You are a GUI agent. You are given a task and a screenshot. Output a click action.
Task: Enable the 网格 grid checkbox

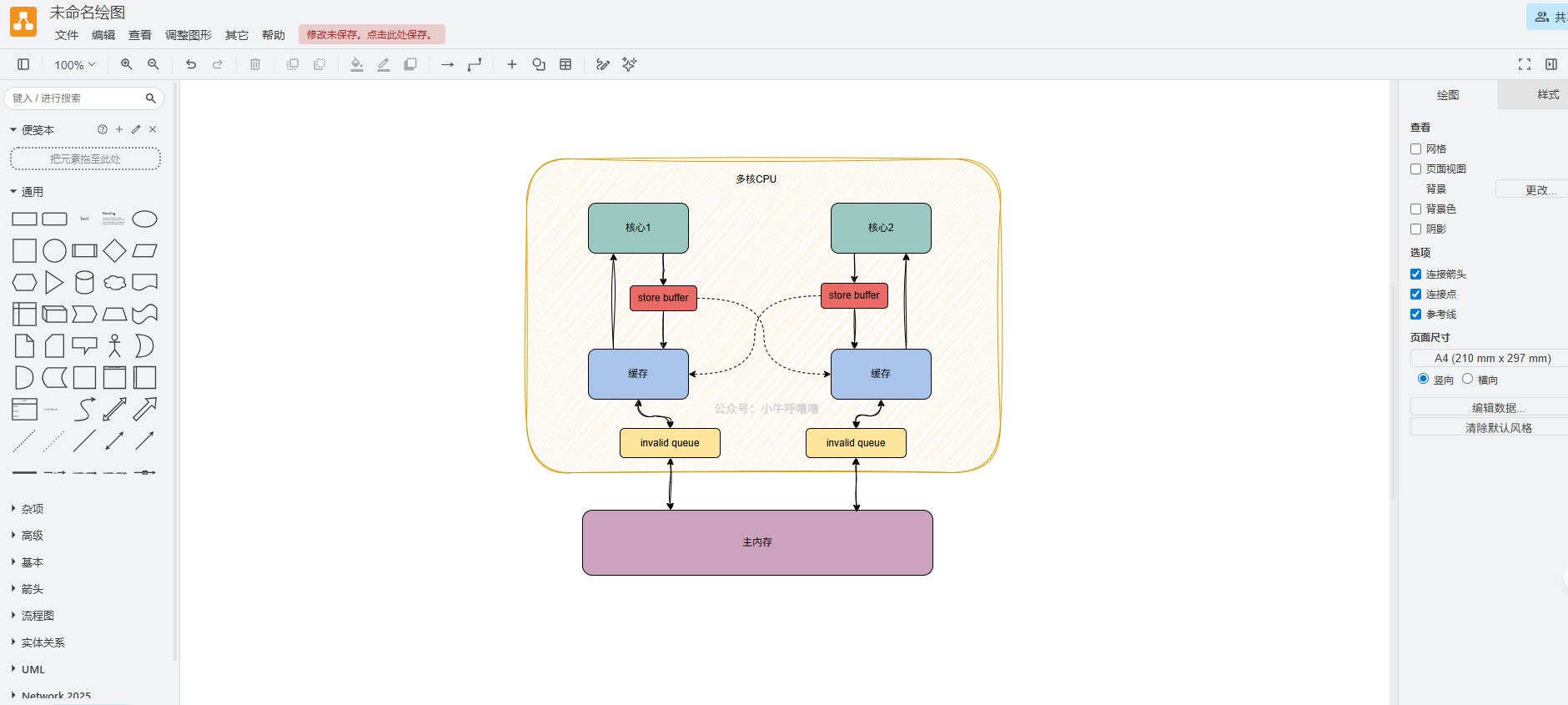click(x=1415, y=149)
